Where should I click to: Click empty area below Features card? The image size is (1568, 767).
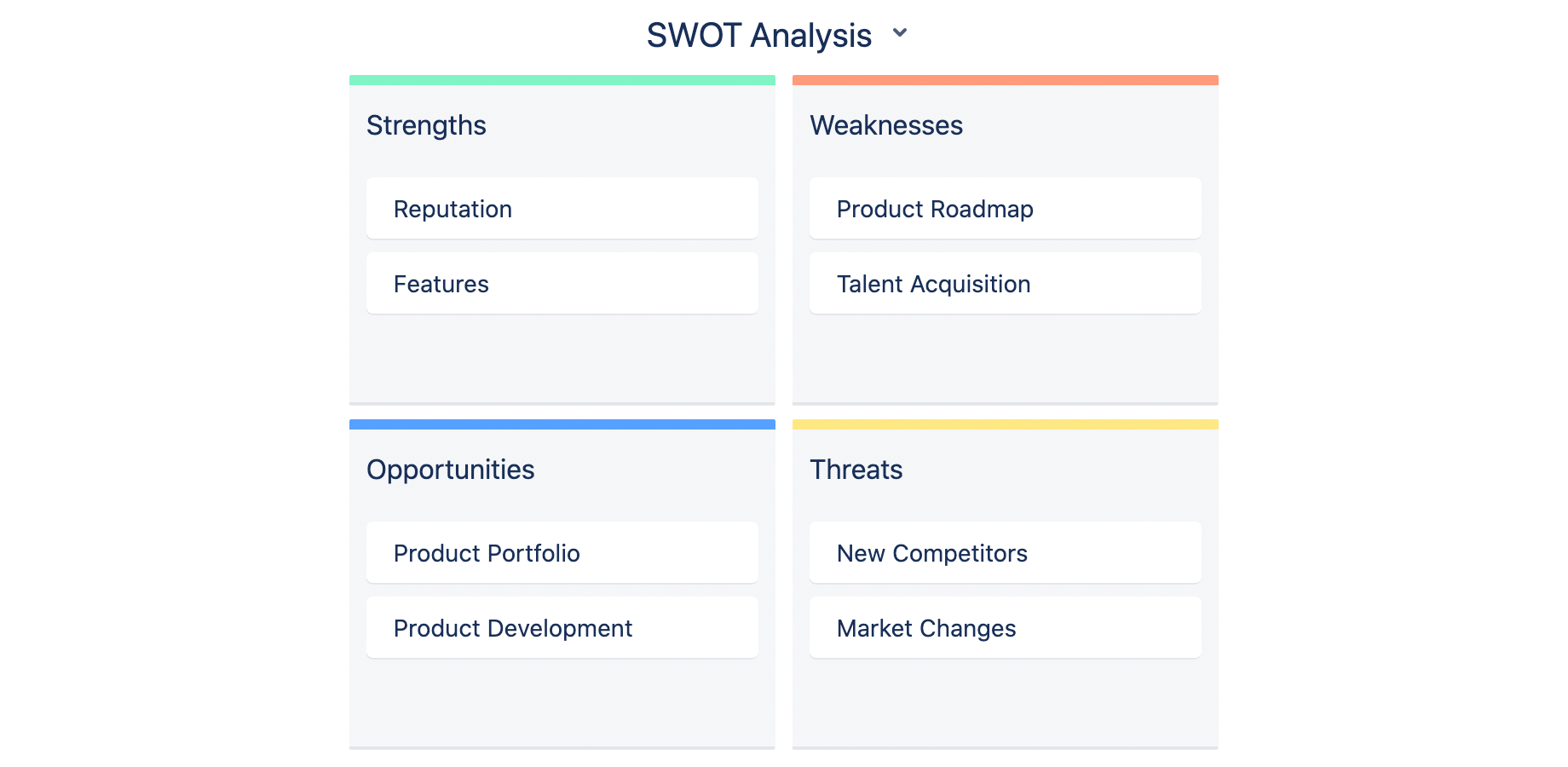tap(562, 358)
